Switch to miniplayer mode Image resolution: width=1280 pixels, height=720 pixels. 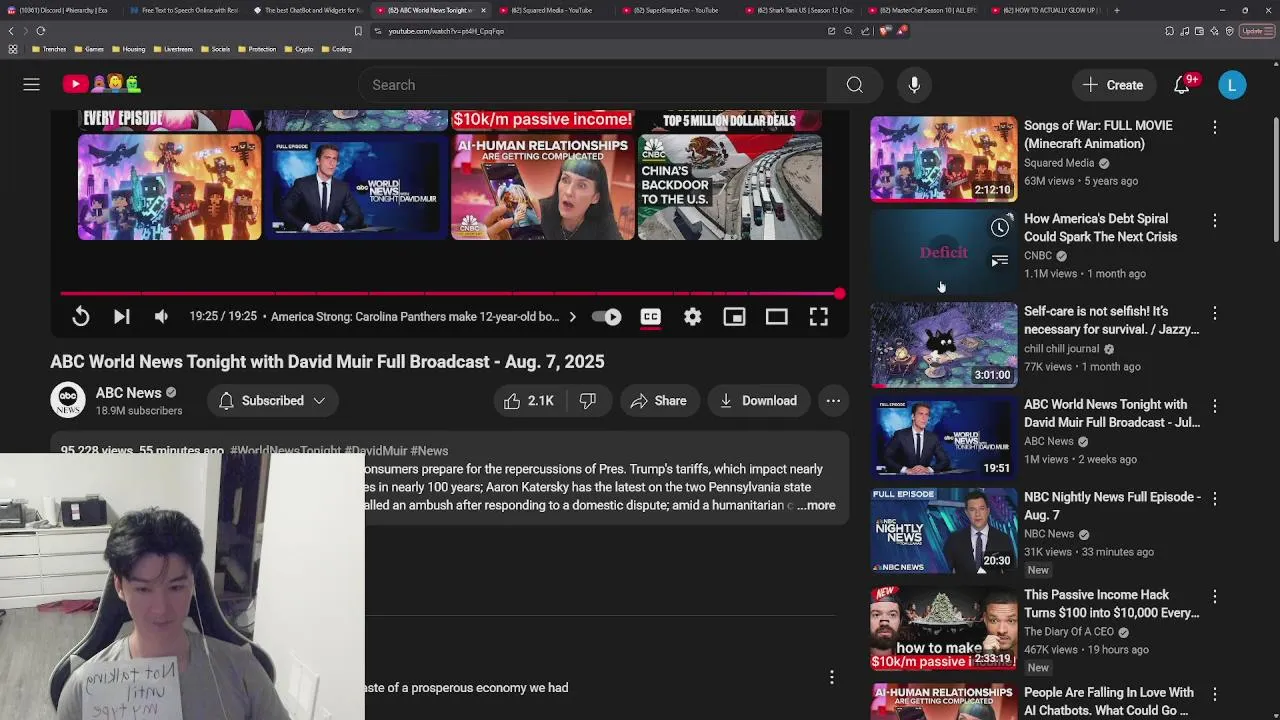734,317
